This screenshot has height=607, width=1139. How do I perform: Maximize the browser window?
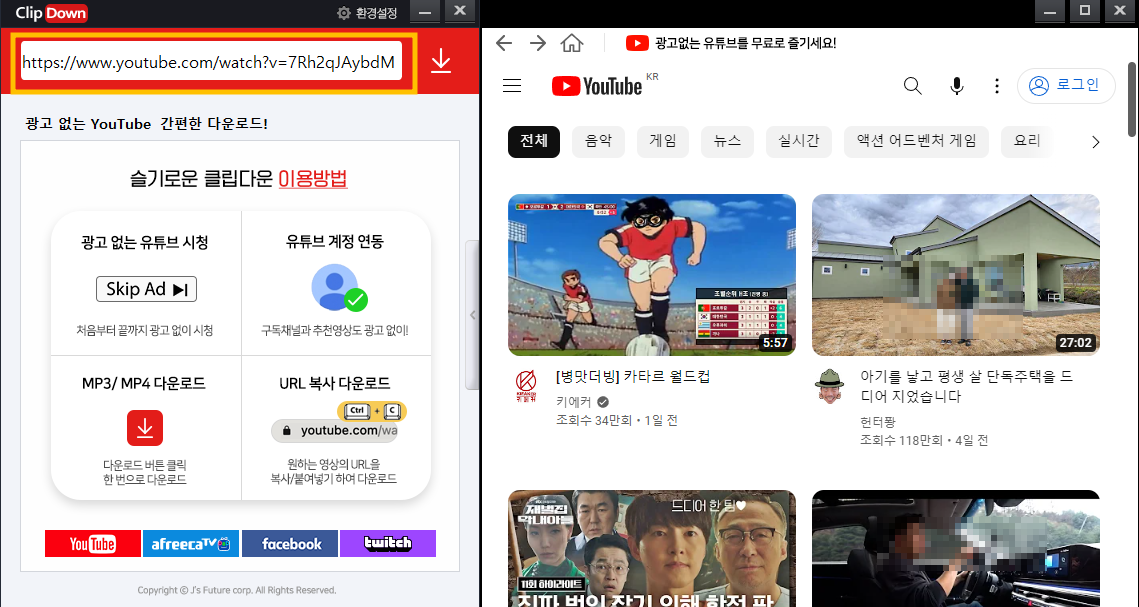[1085, 10]
